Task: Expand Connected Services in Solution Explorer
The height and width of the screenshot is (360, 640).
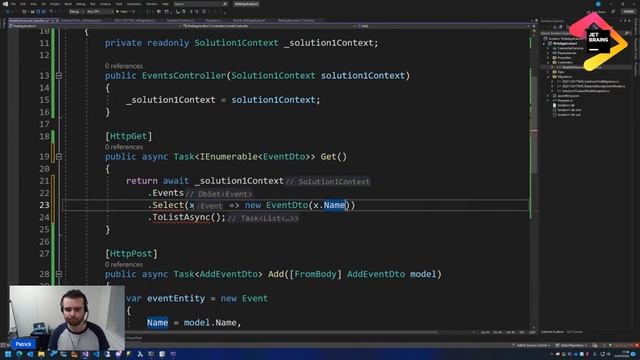Action: (x=548, y=49)
